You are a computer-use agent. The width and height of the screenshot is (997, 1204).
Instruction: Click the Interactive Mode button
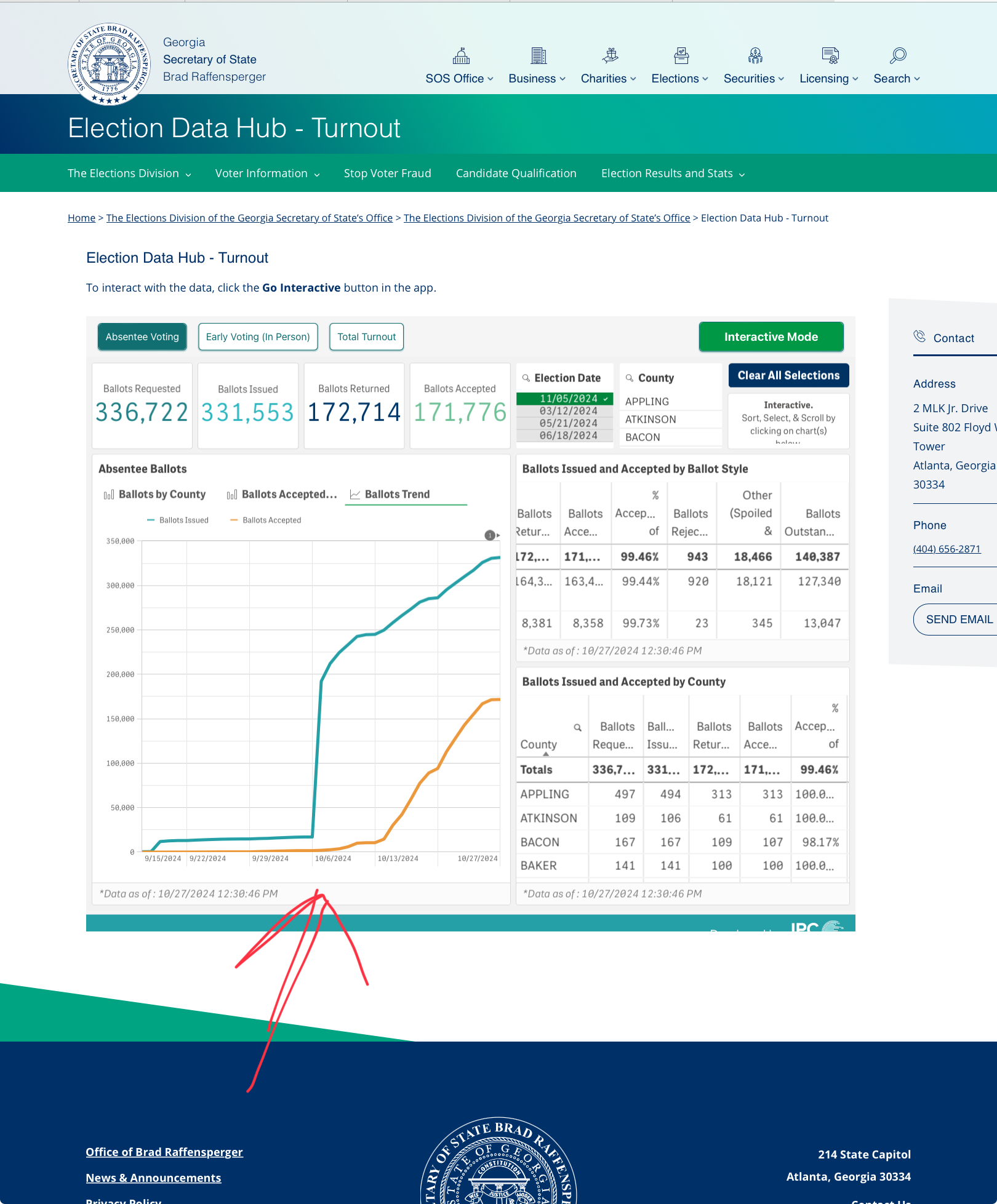[x=771, y=337]
